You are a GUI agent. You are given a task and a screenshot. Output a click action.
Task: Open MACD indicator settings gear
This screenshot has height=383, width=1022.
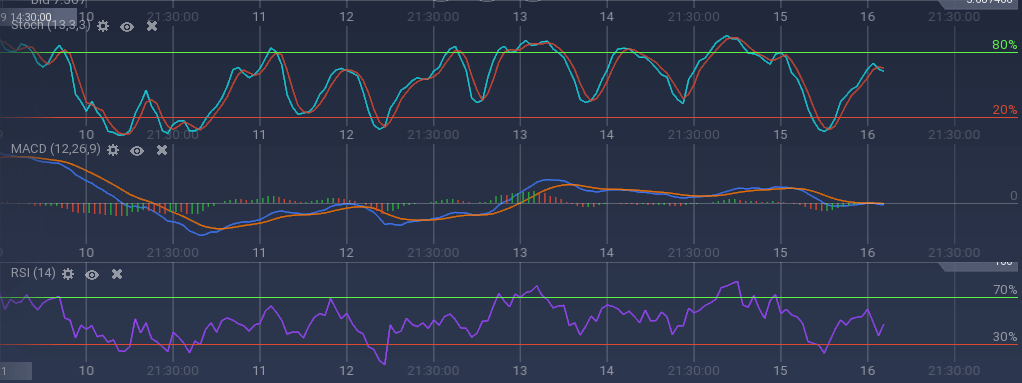113,150
